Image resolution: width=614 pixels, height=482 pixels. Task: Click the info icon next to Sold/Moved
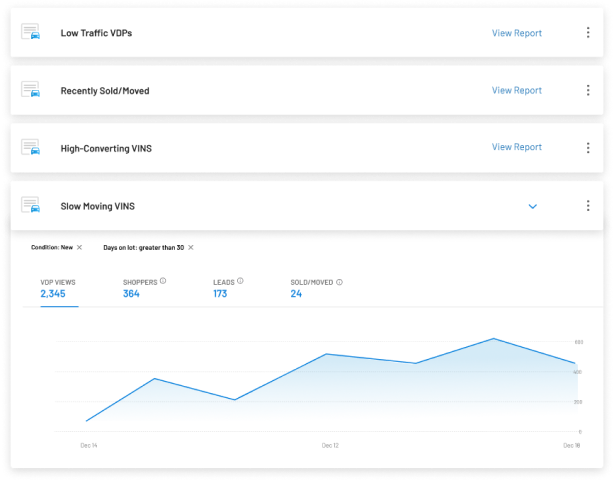pyautogui.click(x=340, y=282)
